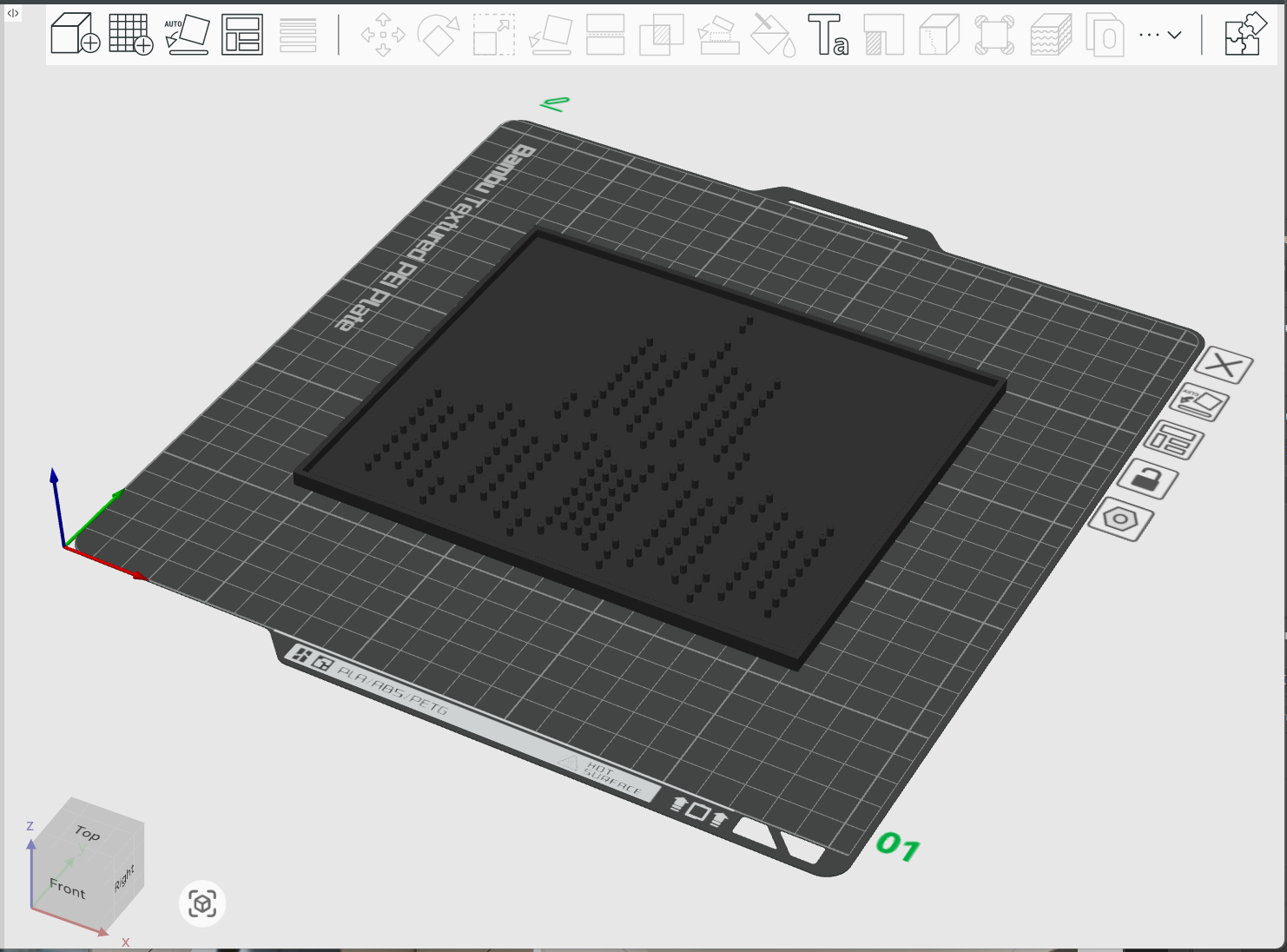Image resolution: width=1287 pixels, height=952 pixels.
Task: Click the overlapping pages tool icon
Action: (1105, 35)
